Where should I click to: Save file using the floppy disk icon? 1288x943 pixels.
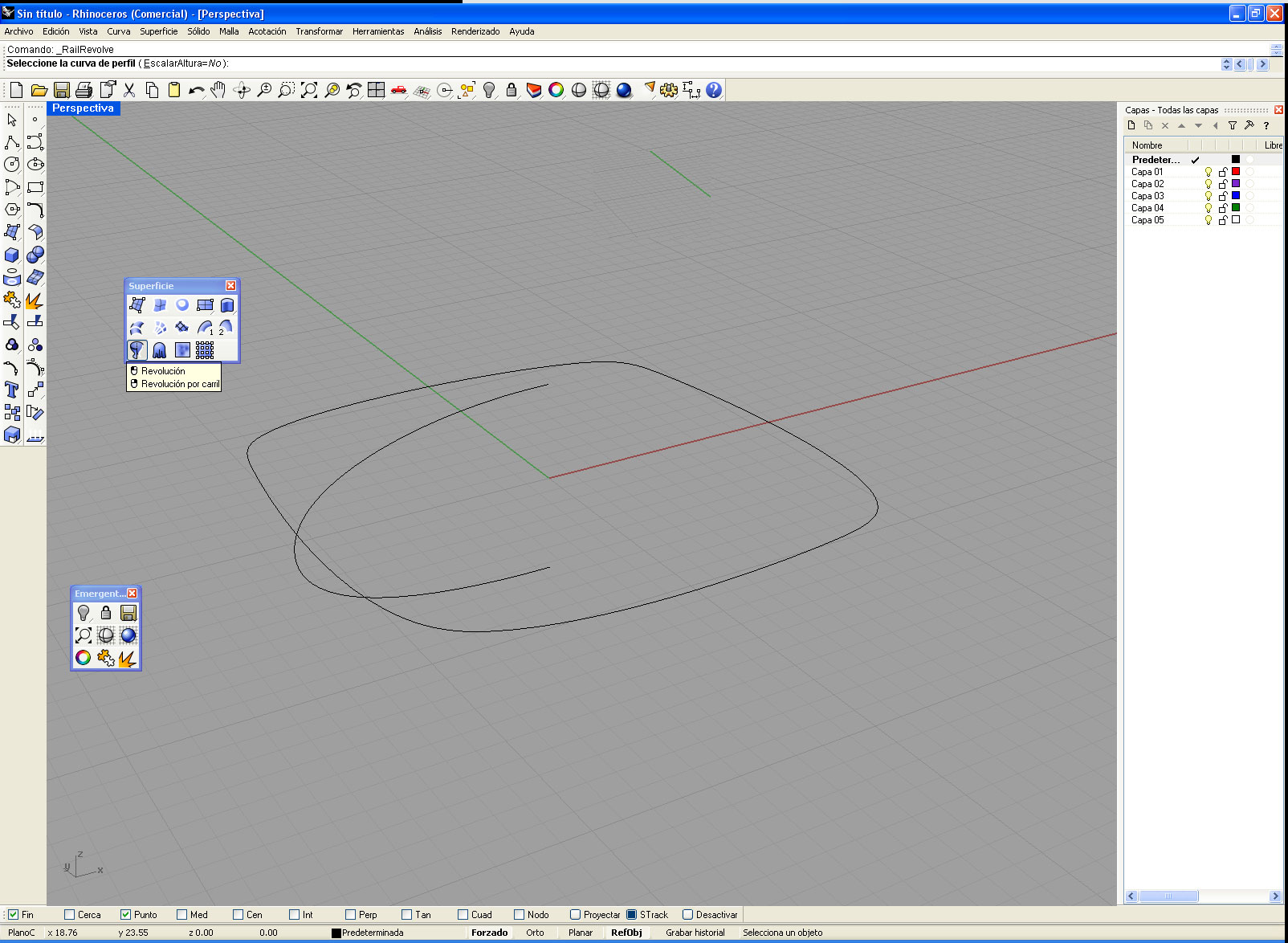61,90
